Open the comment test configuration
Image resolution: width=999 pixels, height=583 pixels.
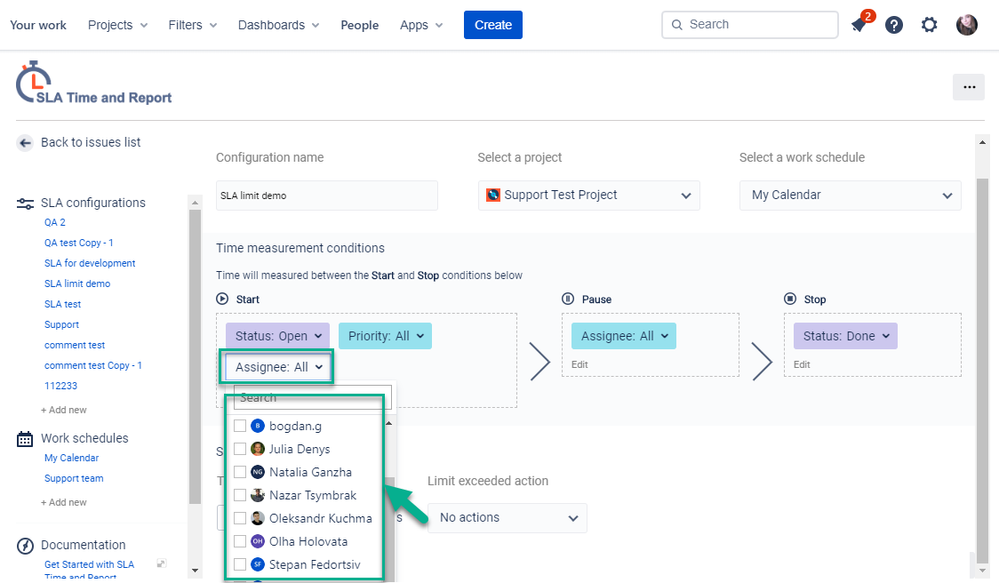coord(75,345)
